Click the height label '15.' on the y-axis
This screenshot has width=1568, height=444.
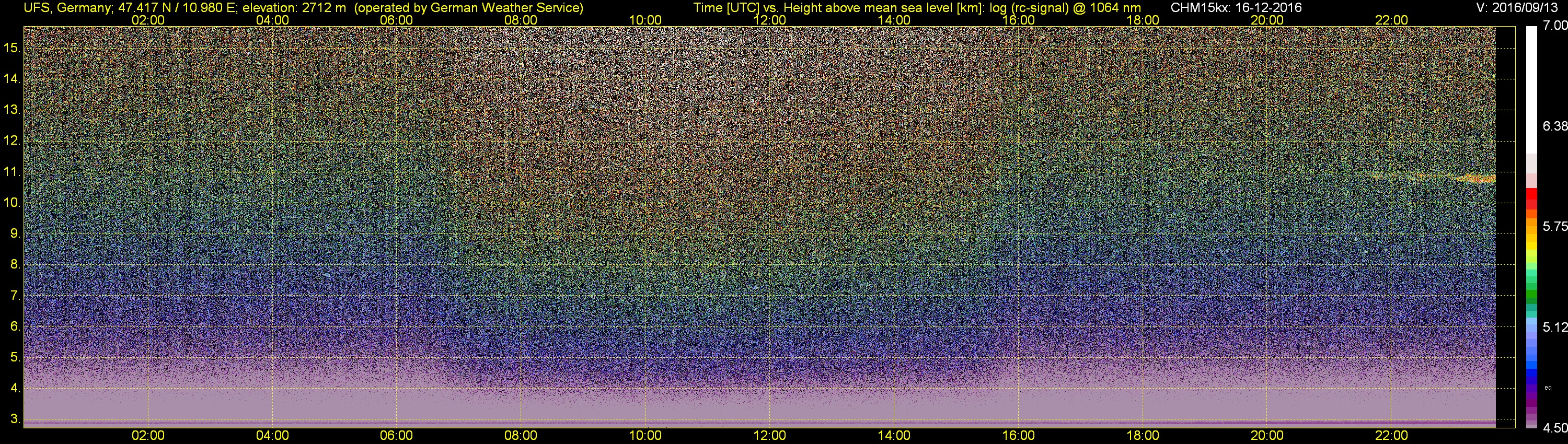(x=11, y=48)
